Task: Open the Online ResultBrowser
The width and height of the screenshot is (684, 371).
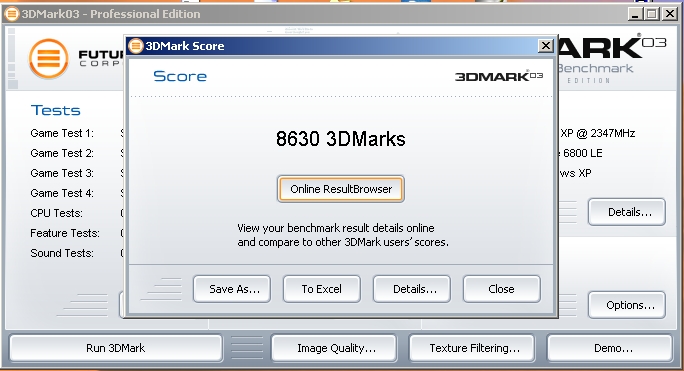Action: (341, 189)
